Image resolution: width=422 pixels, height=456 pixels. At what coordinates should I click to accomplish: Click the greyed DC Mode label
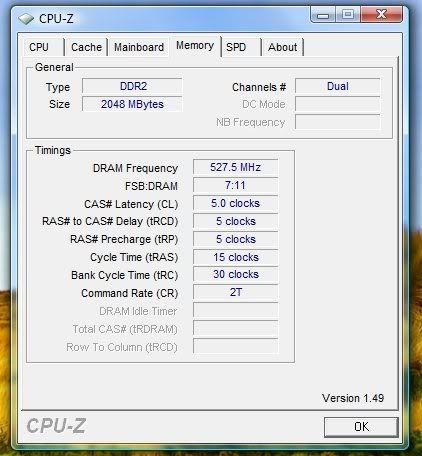click(x=264, y=104)
